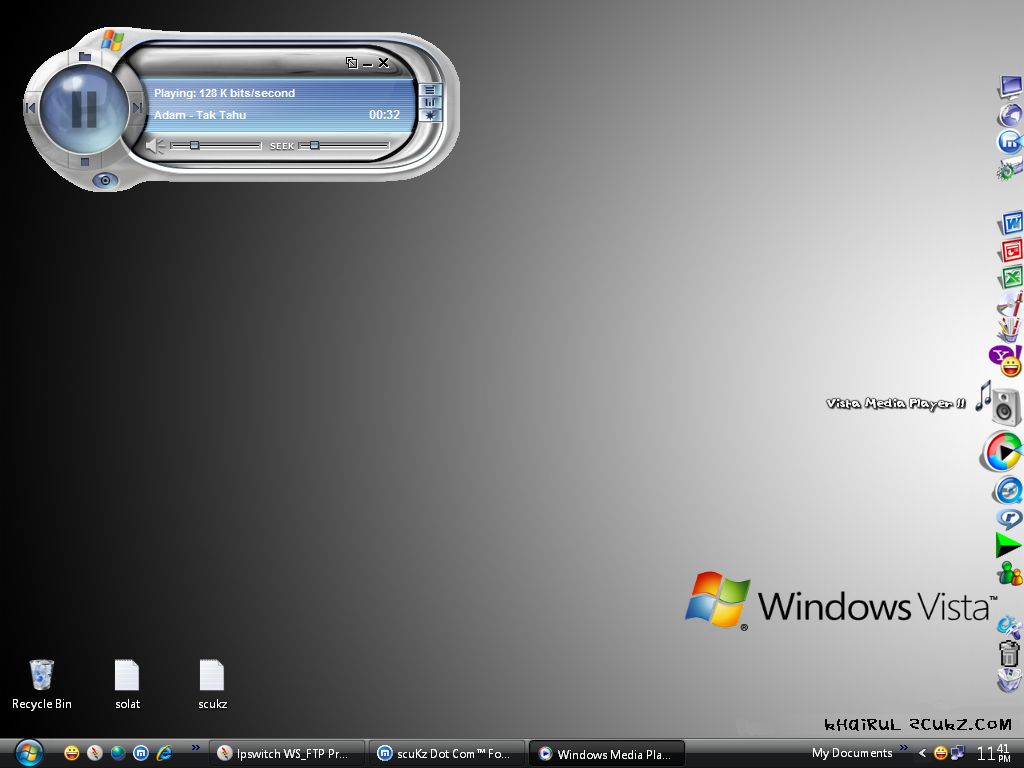Click the elapsed time 00:32
This screenshot has height=768, width=1024.
tap(384, 115)
